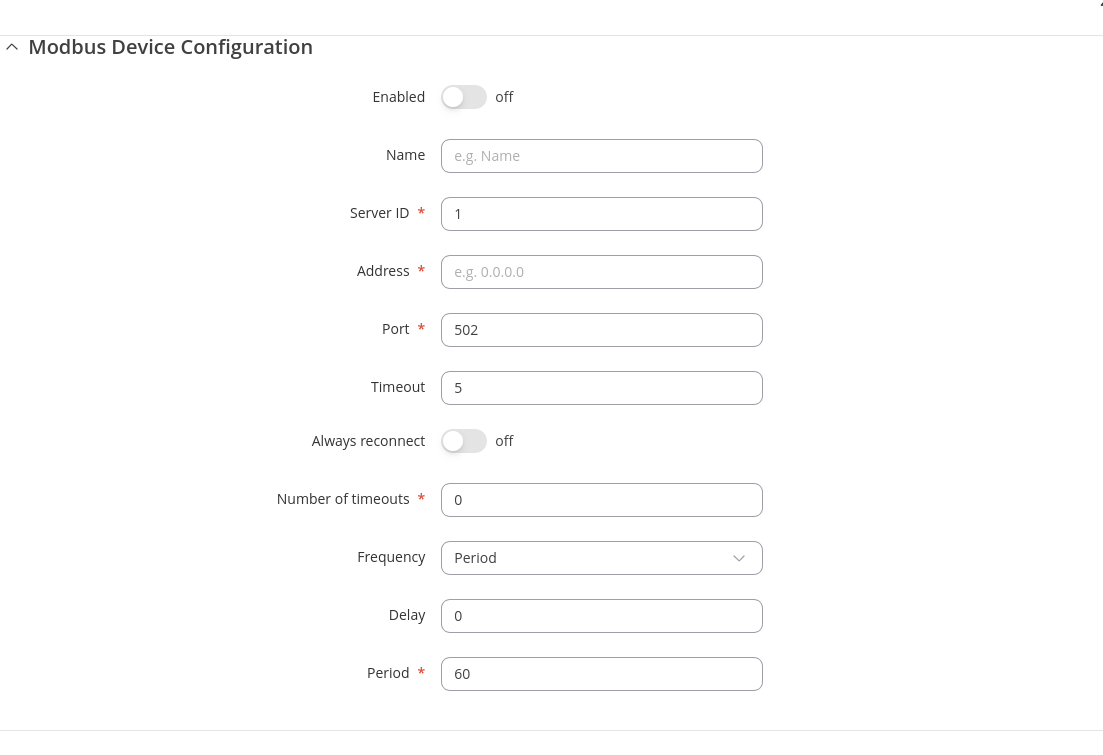Collapse the Modbus Device Configuration chevron
This screenshot has width=1103, height=755.
tap(12, 47)
